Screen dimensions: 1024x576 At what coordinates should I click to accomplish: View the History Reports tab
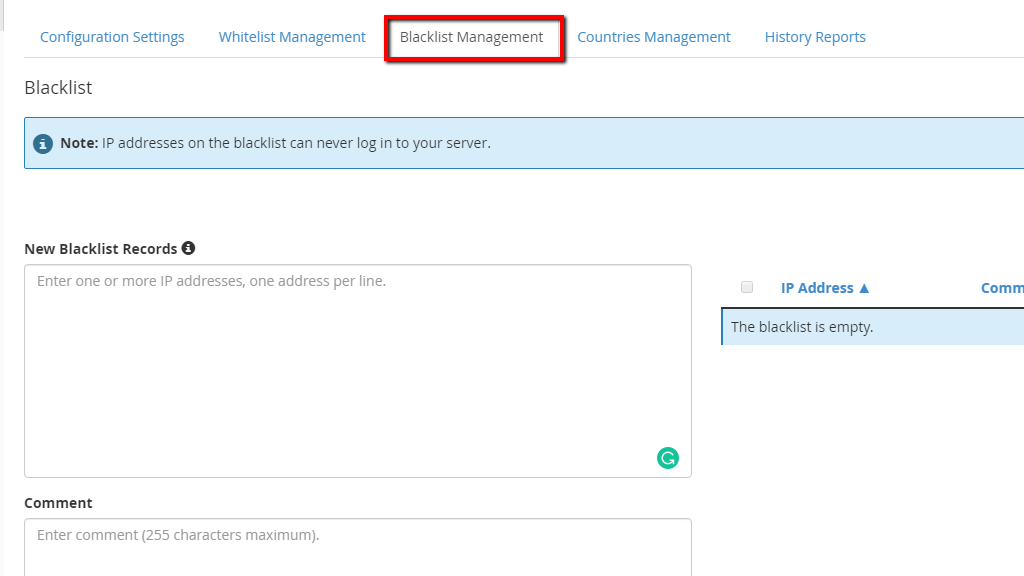[x=815, y=37]
